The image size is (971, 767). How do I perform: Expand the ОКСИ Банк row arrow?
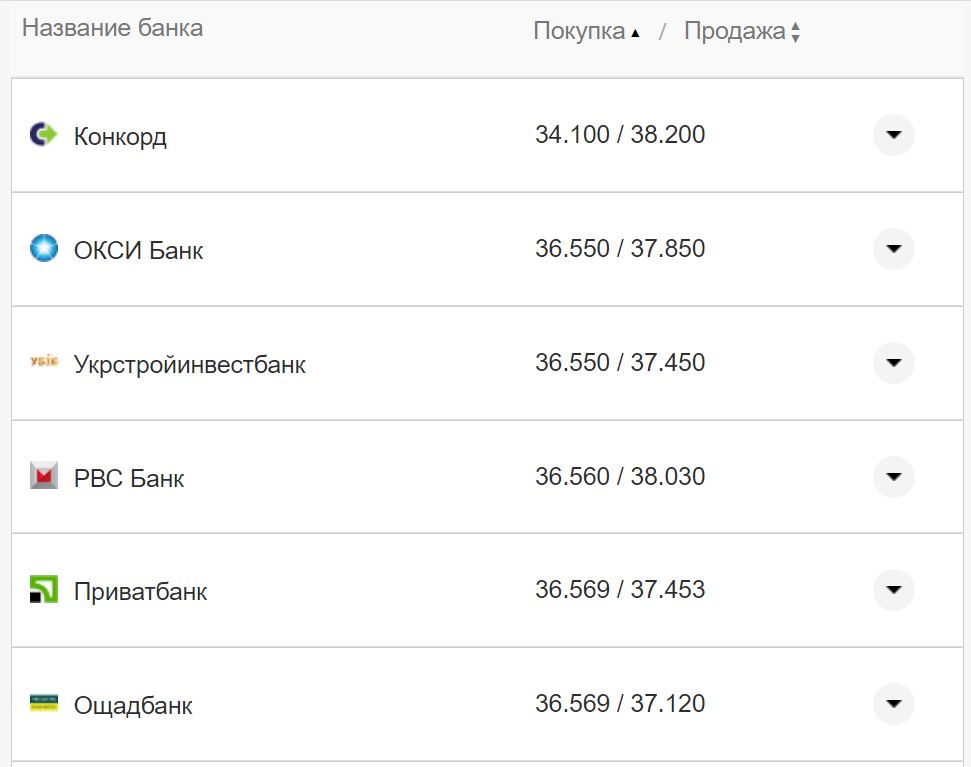(893, 248)
